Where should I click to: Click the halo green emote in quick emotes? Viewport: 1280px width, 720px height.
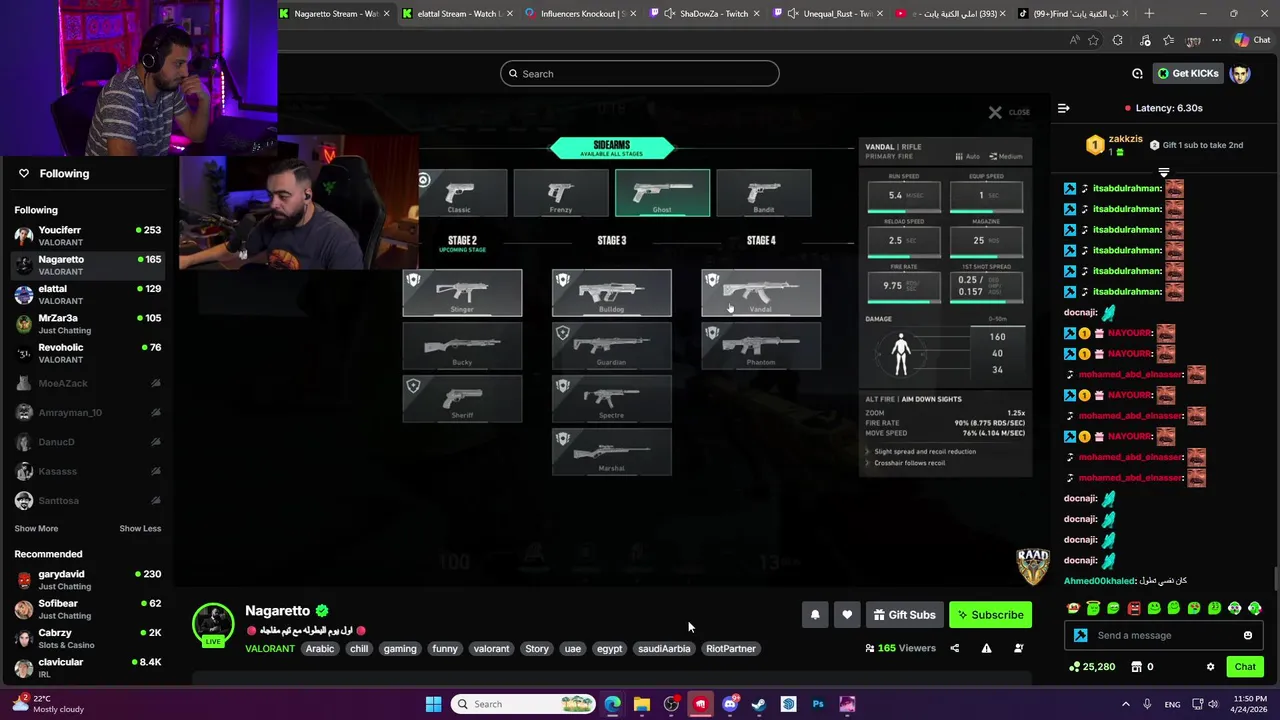1093,608
